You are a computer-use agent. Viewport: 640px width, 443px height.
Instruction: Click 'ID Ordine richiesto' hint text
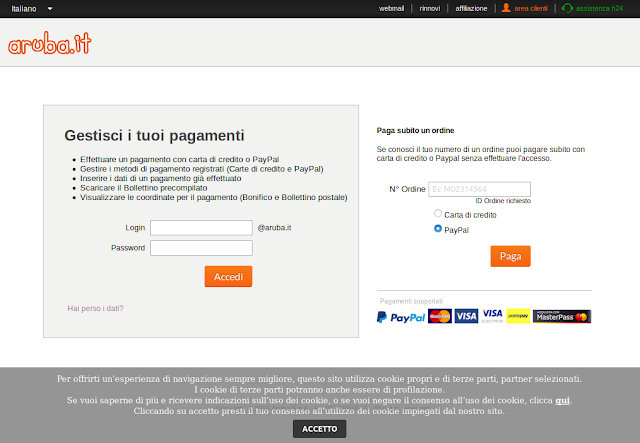(503, 201)
